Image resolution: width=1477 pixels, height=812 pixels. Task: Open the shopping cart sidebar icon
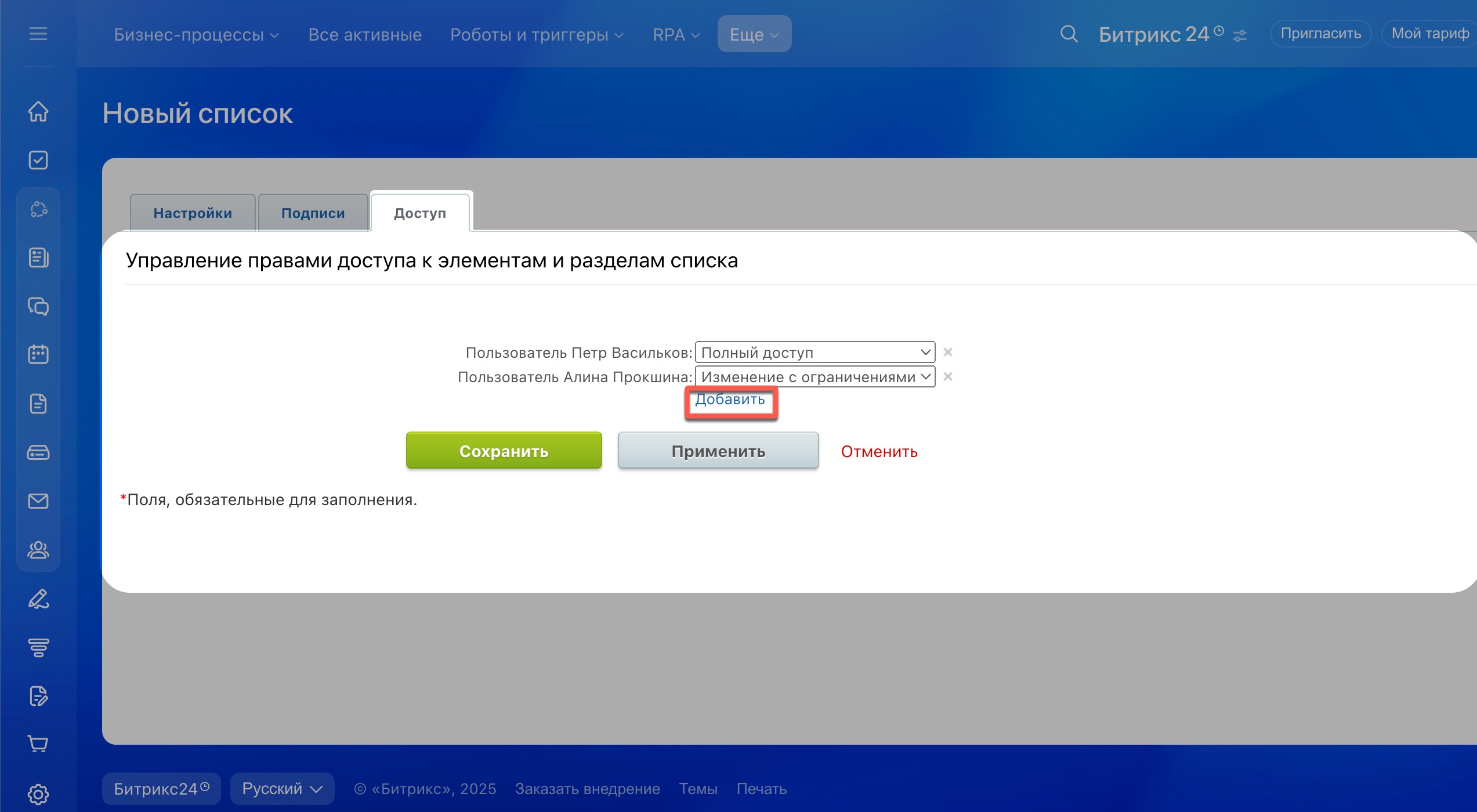click(x=38, y=744)
